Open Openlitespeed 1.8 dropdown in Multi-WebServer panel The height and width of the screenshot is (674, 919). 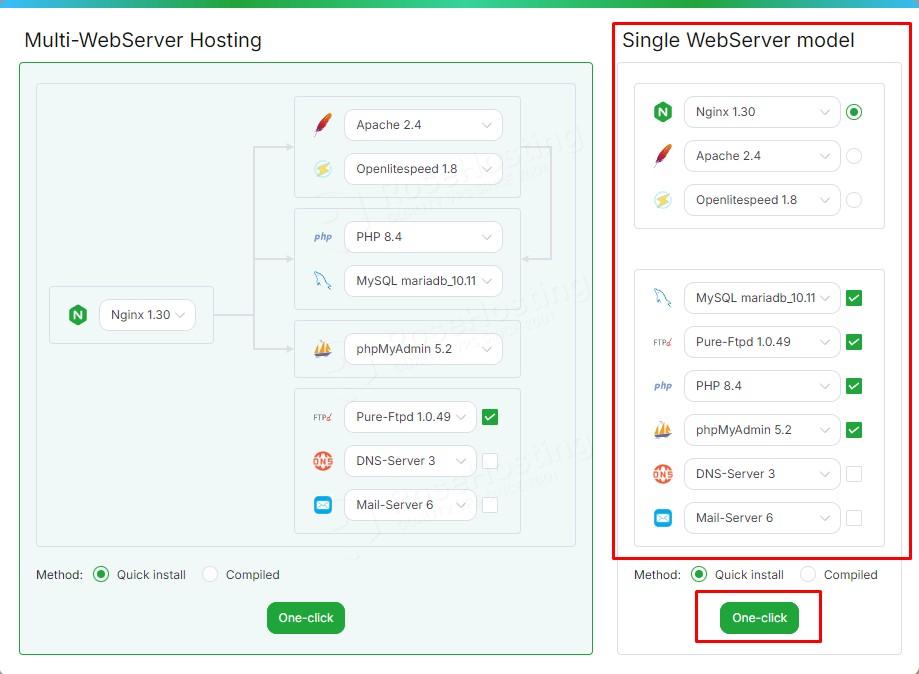tap(423, 169)
